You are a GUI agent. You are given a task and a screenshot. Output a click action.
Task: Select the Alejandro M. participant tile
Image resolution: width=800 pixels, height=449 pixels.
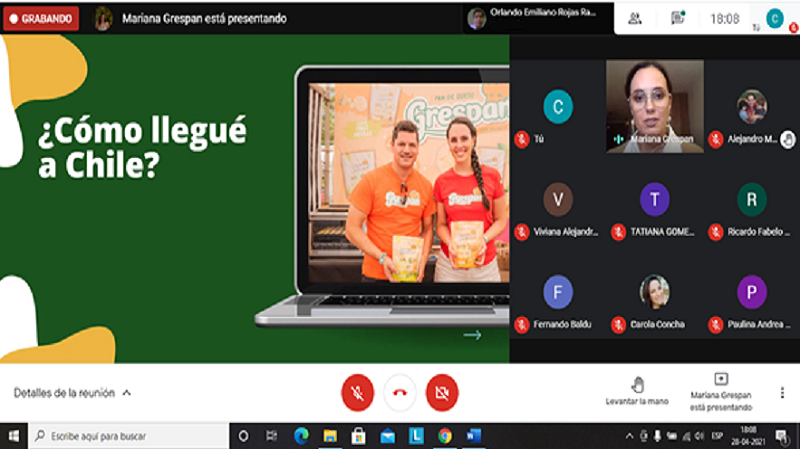(752, 106)
